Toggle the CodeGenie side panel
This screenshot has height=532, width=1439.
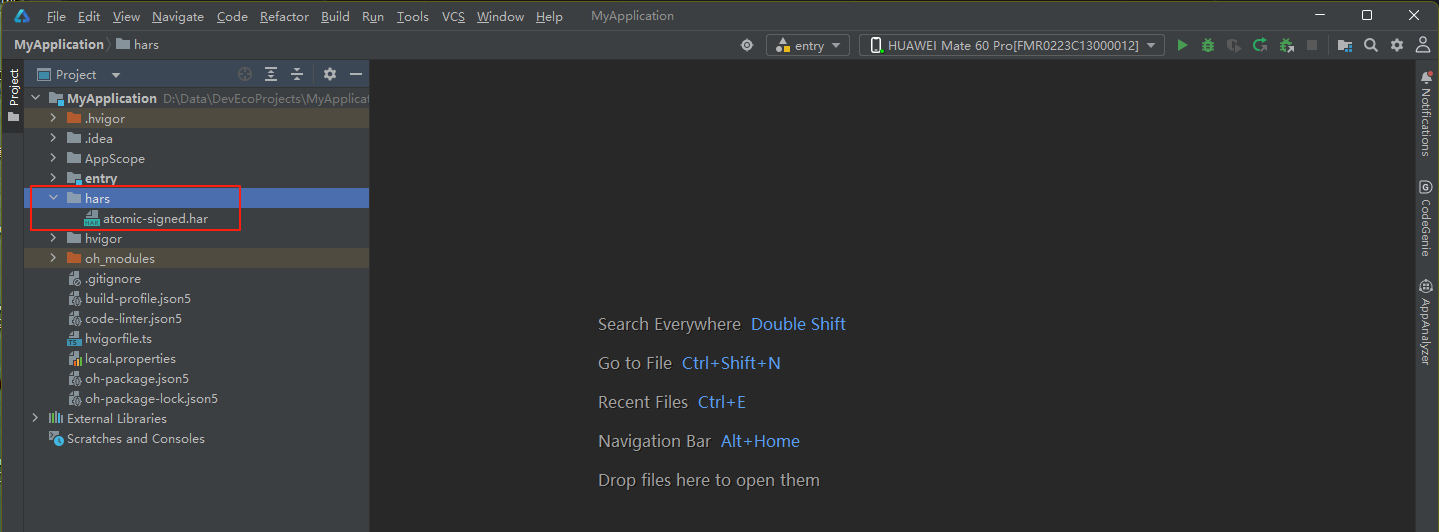[x=1426, y=218]
